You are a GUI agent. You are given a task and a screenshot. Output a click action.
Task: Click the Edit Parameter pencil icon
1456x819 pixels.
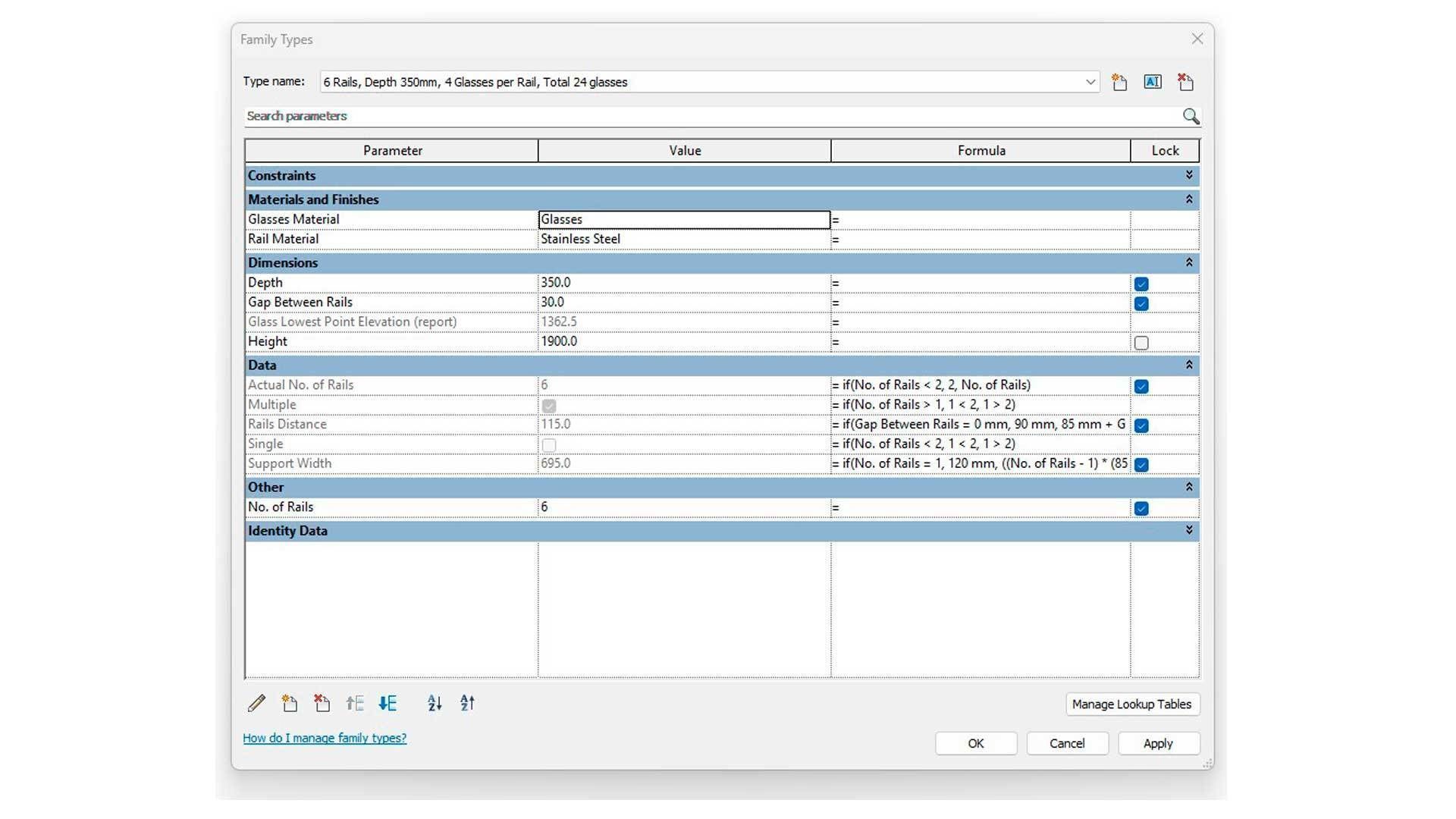[x=256, y=704]
